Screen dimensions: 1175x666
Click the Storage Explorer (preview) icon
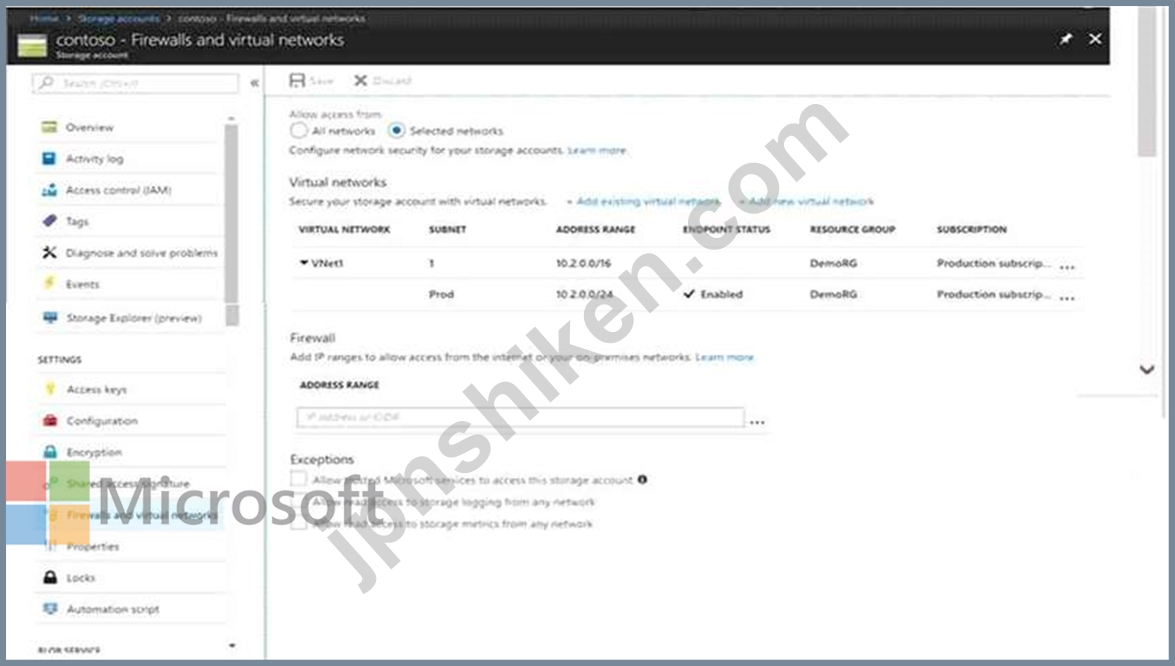[x=49, y=318]
